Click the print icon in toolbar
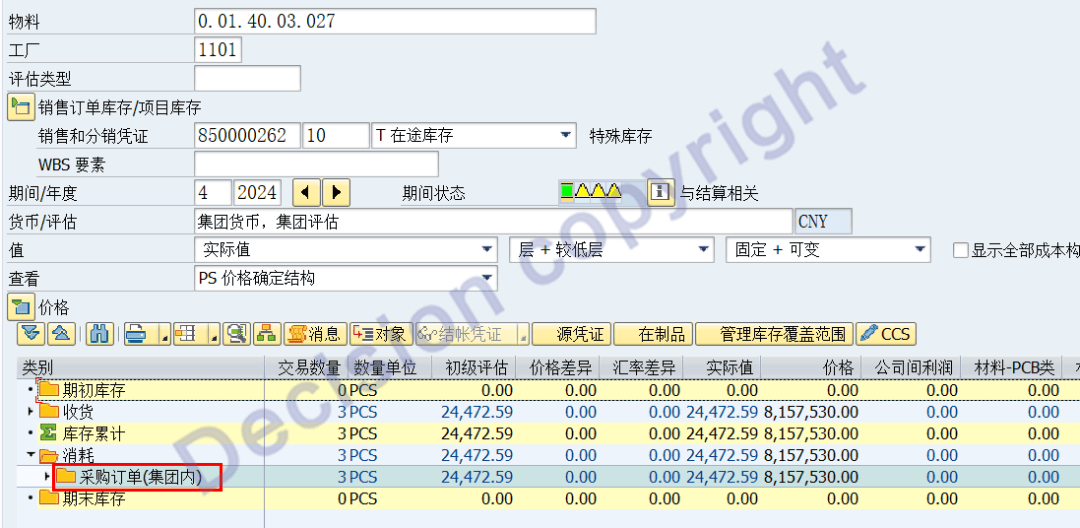 point(137,334)
